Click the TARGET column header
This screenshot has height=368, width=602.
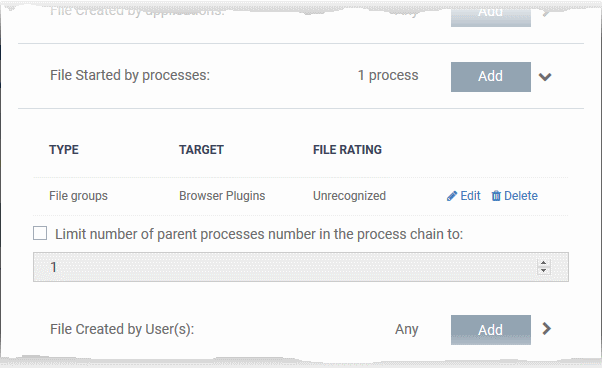coord(201,150)
